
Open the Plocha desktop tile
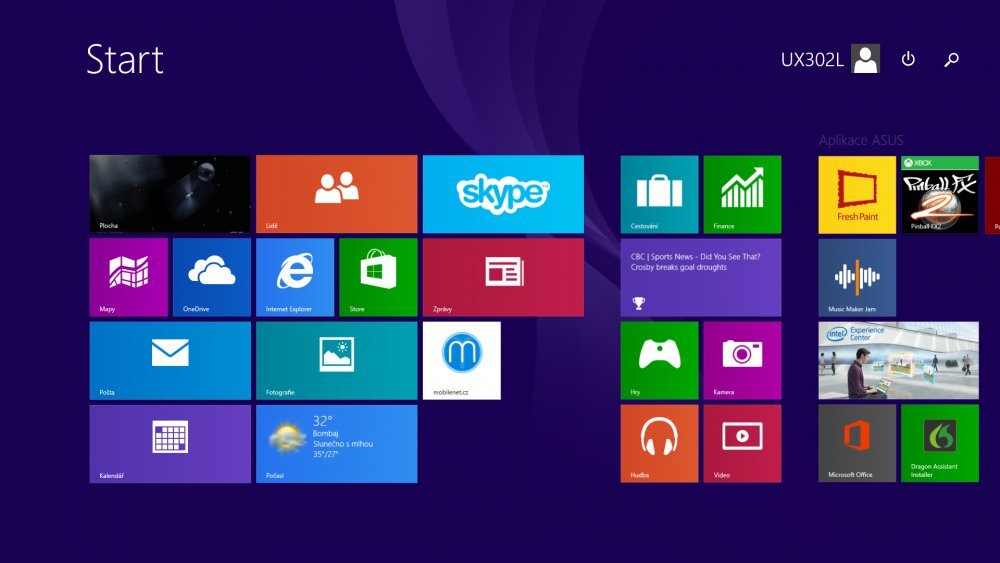170,194
